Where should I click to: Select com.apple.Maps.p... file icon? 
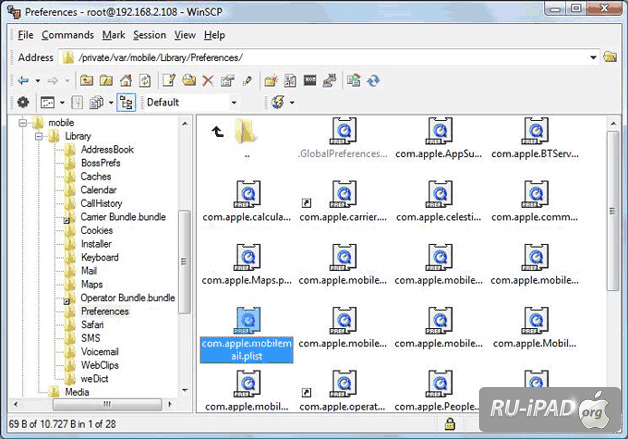click(248, 257)
